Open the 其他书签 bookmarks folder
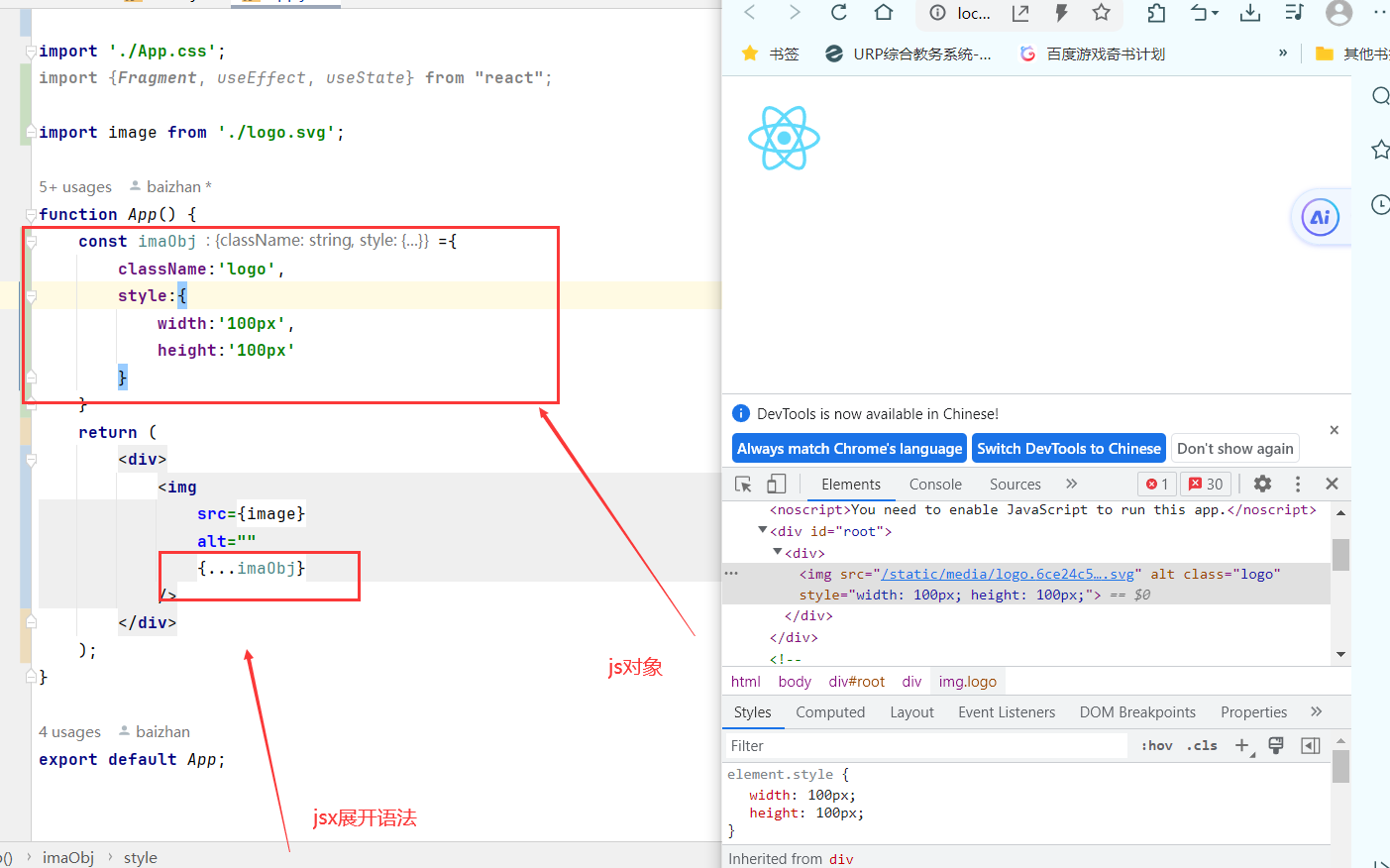This screenshot has height=868, width=1390. (x=1352, y=54)
